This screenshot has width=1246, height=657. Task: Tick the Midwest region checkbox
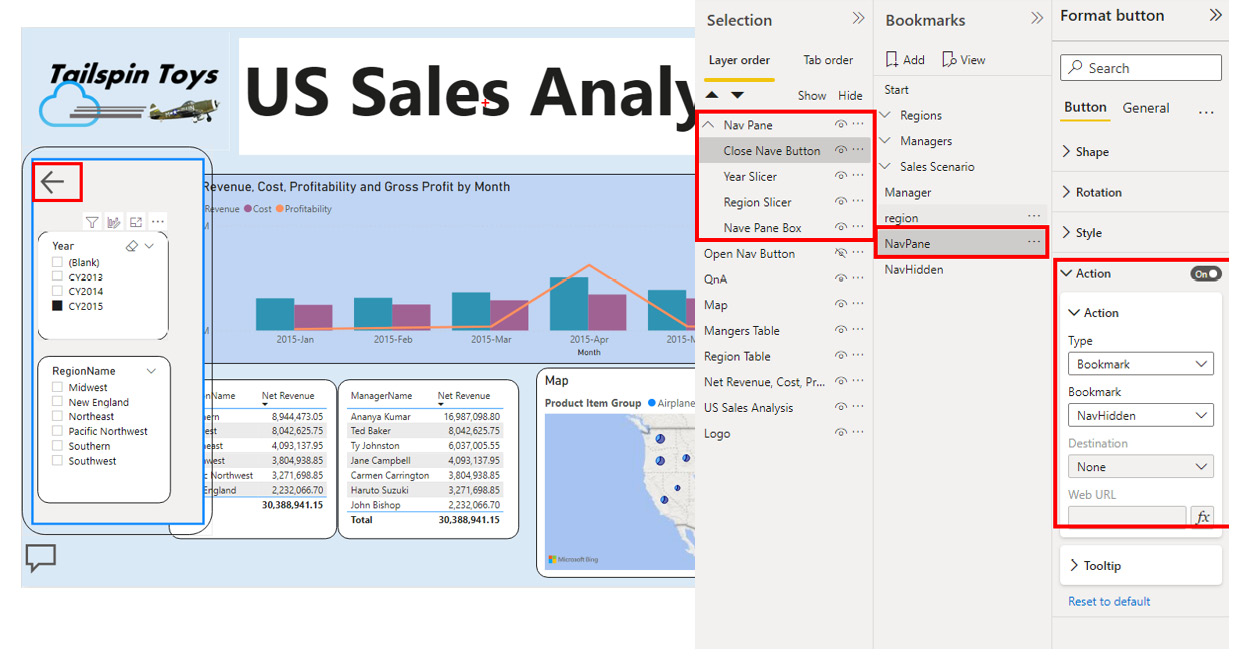pyautogui.click(x=58, y=387)
